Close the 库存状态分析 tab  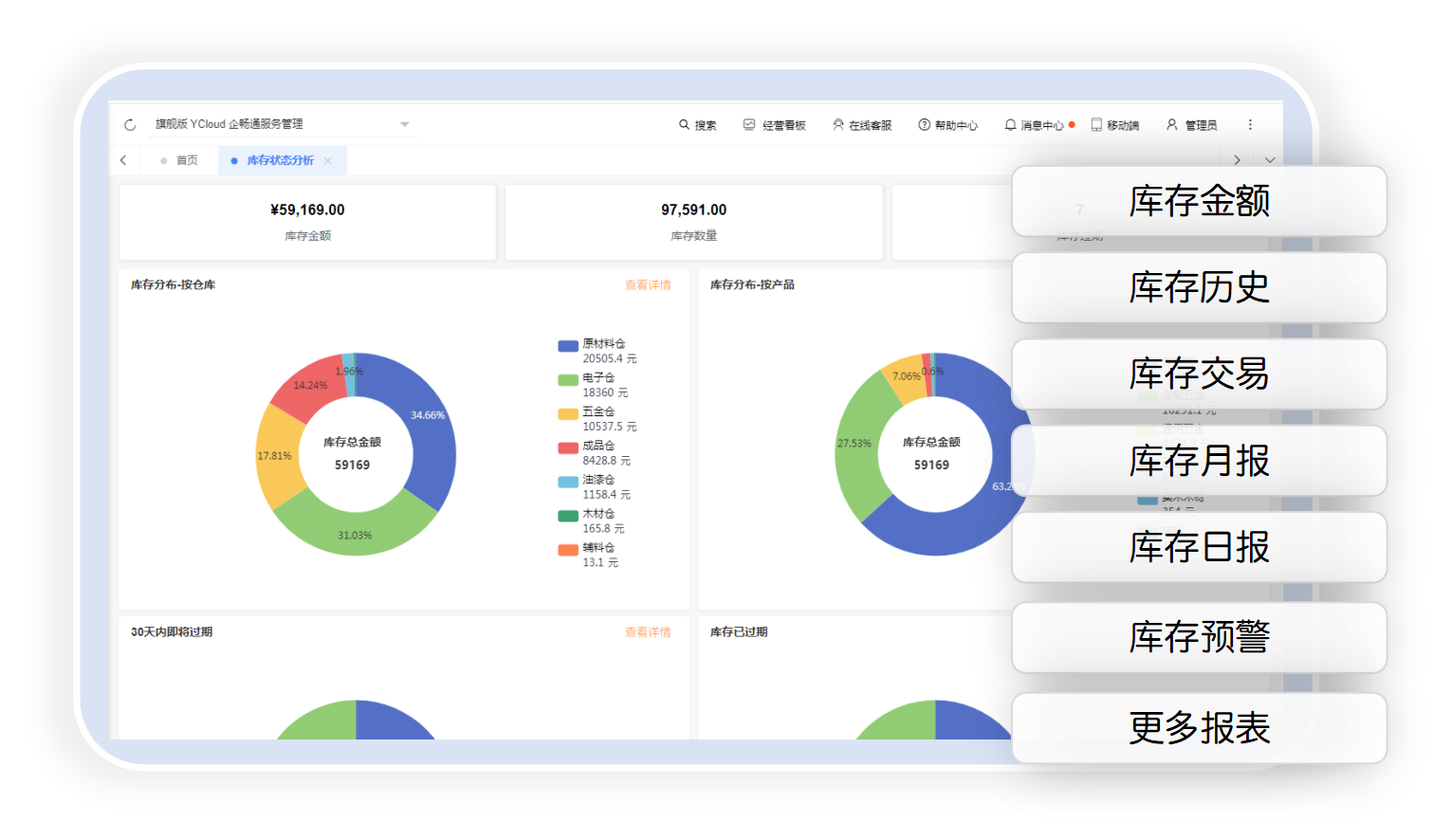pos(328,160)
